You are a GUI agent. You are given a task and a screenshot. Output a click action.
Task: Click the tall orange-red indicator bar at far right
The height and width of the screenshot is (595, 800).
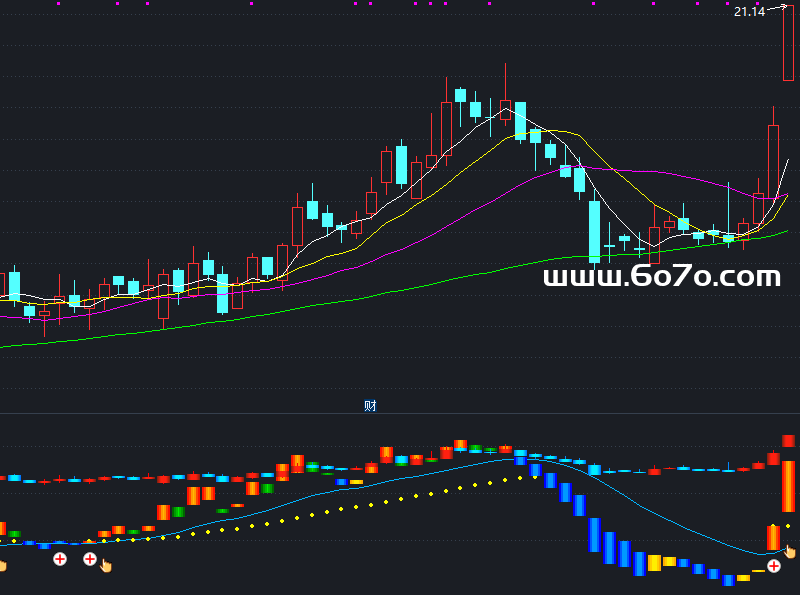coord(788,486)
